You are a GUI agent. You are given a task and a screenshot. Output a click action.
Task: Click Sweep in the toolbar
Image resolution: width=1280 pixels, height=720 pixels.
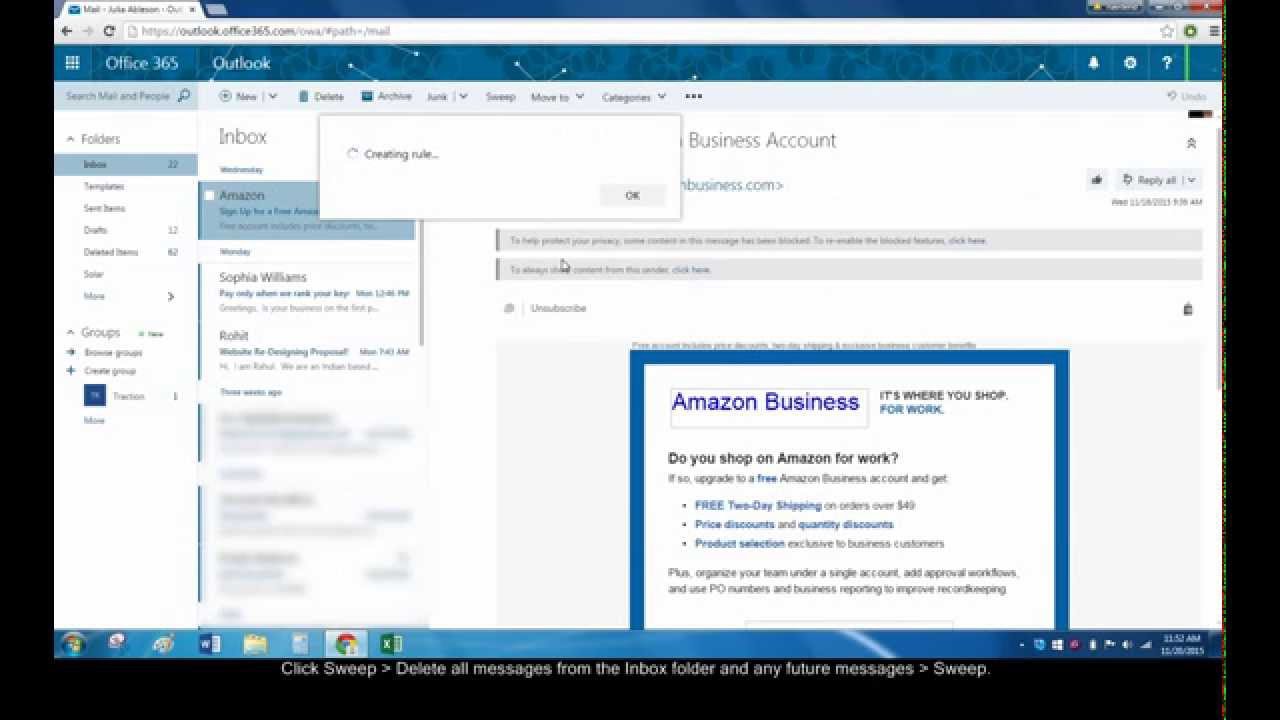[x=500, y=97]
